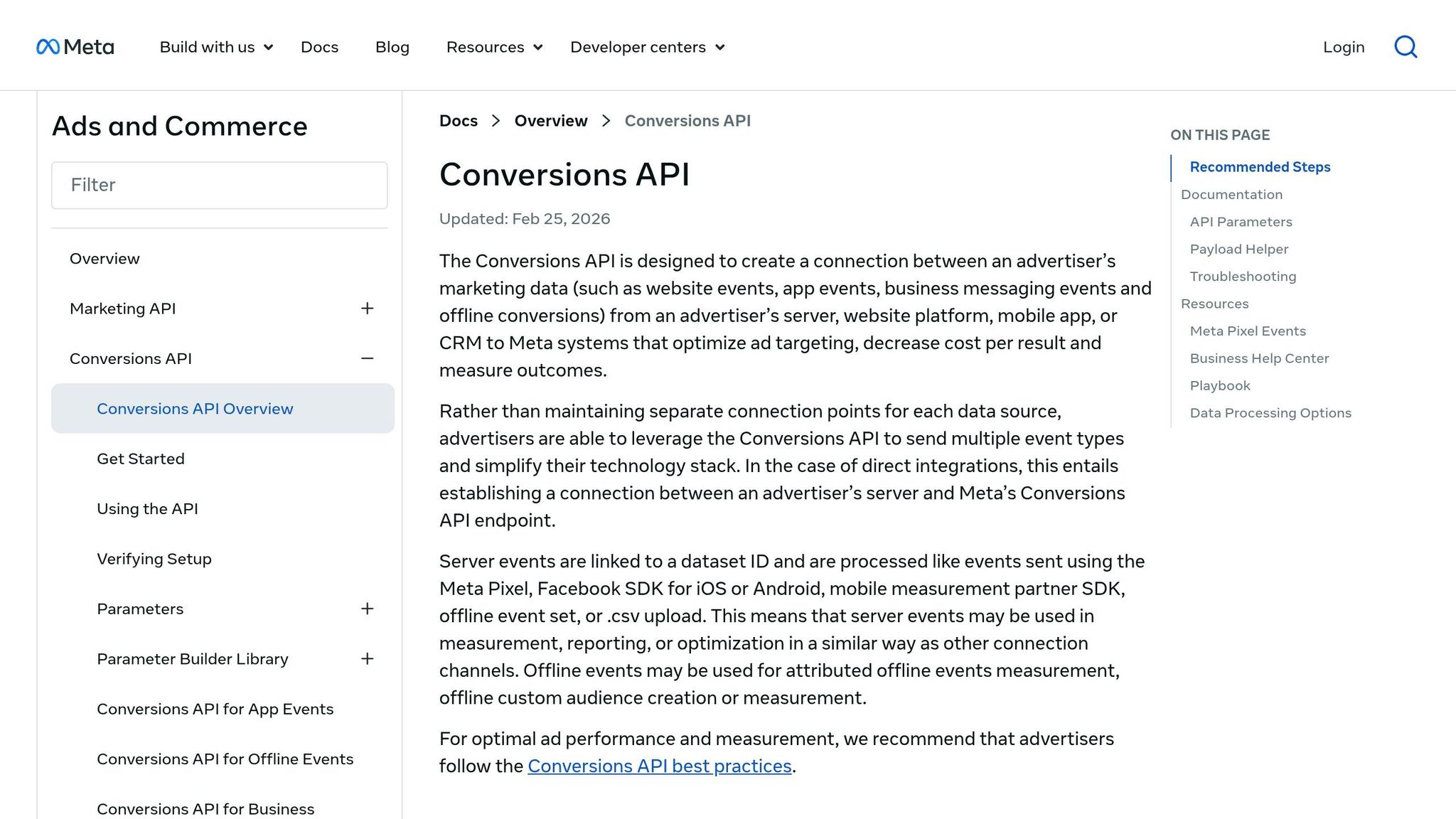1456x819 pixels.
Task: Open the Parameters sidebar item
Action: (x=140, y=609)
